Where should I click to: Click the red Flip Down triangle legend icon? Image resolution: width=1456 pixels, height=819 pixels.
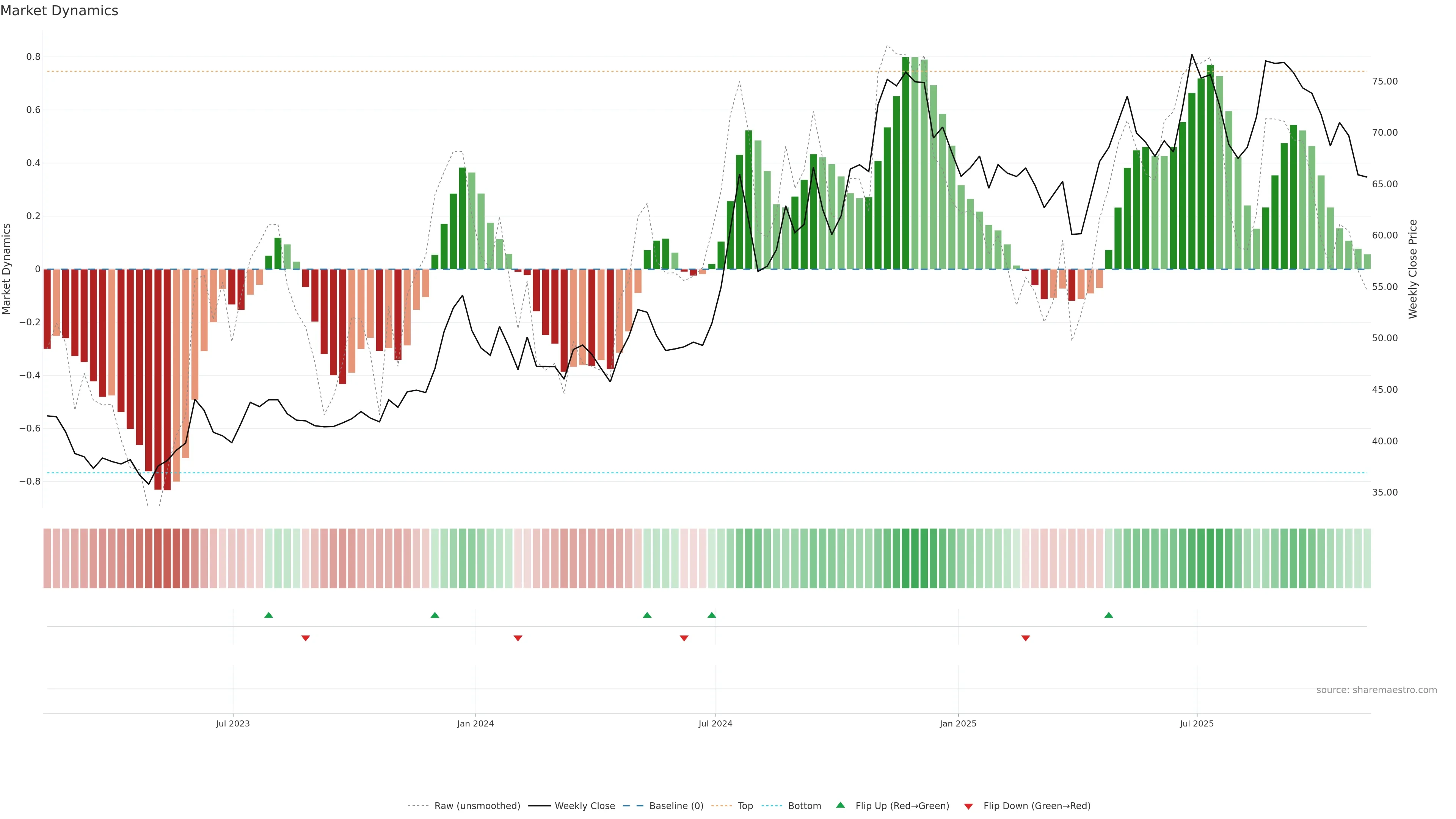[968, 806]
